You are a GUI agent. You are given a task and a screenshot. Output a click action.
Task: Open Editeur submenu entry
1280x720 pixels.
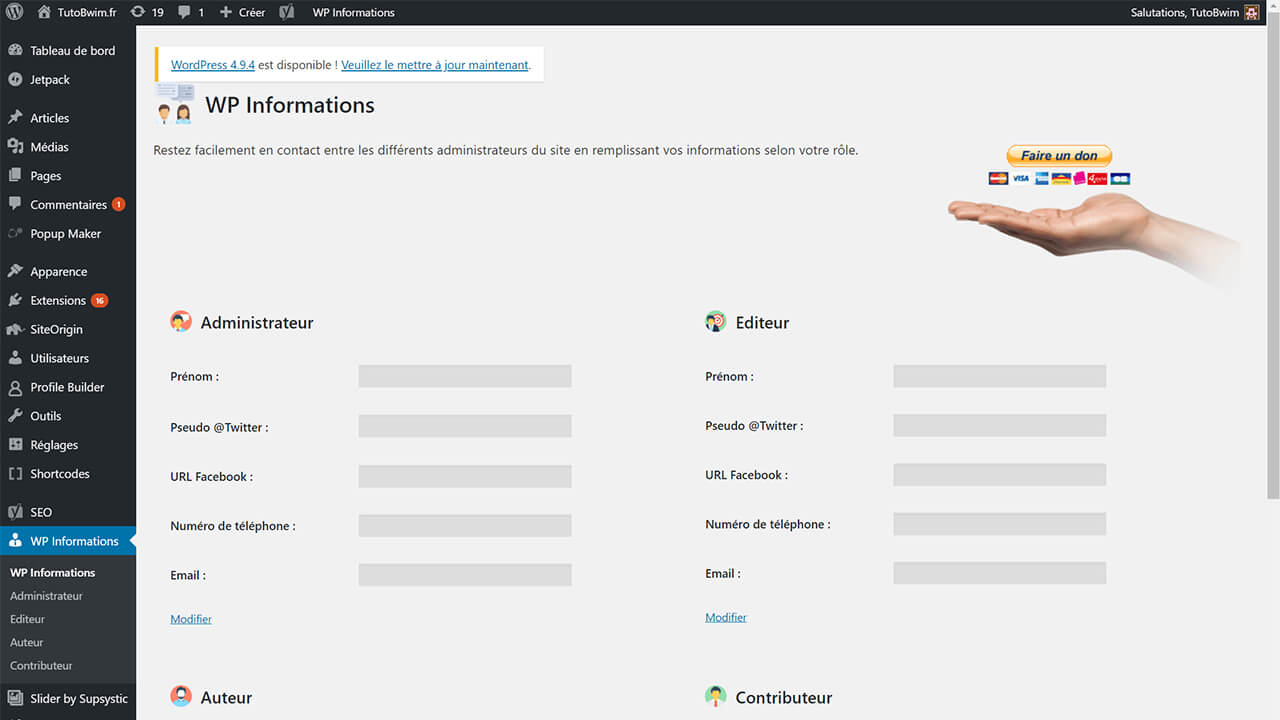[28, 619]
